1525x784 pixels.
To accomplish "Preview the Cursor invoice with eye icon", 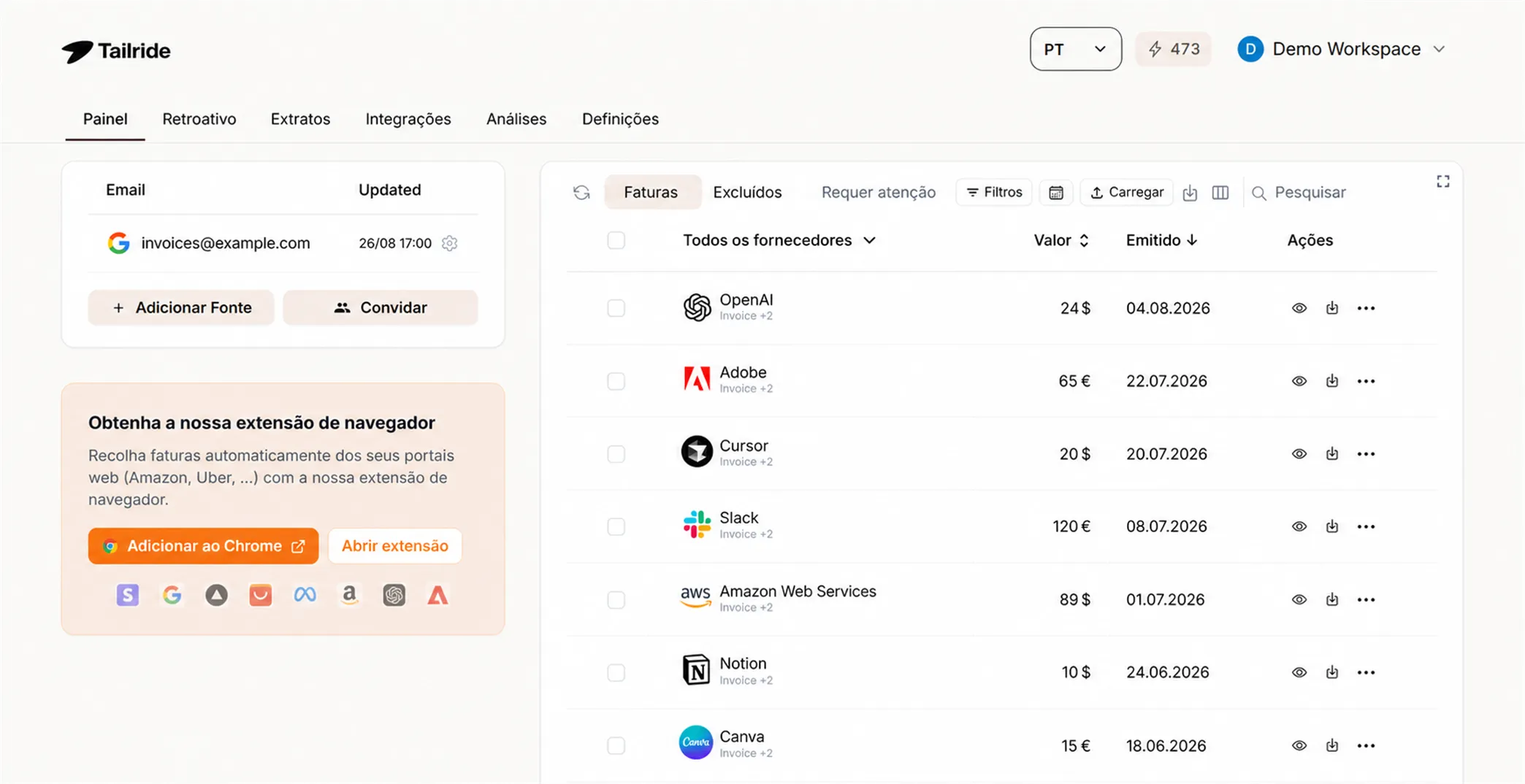I will point(1299,454).
